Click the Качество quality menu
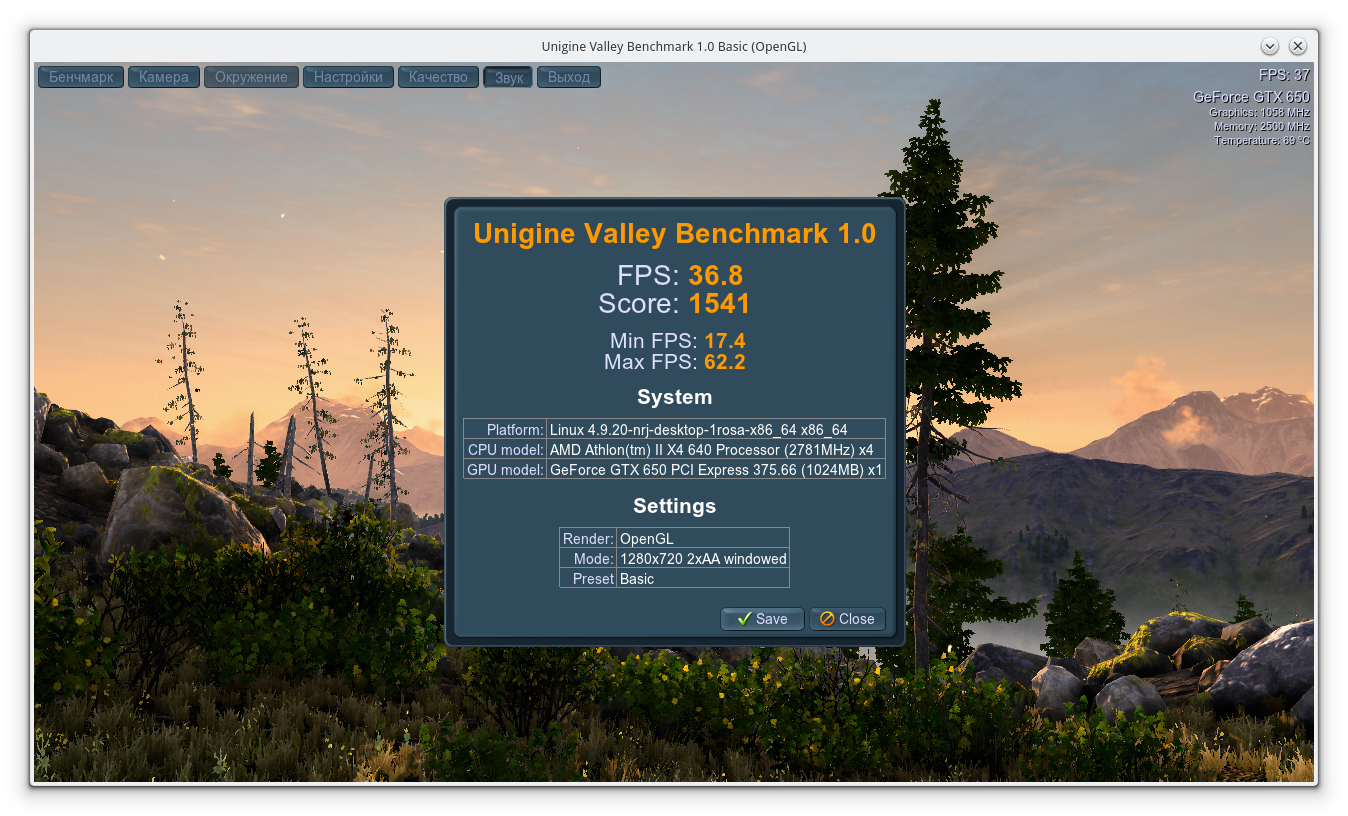 click(438, 77)
